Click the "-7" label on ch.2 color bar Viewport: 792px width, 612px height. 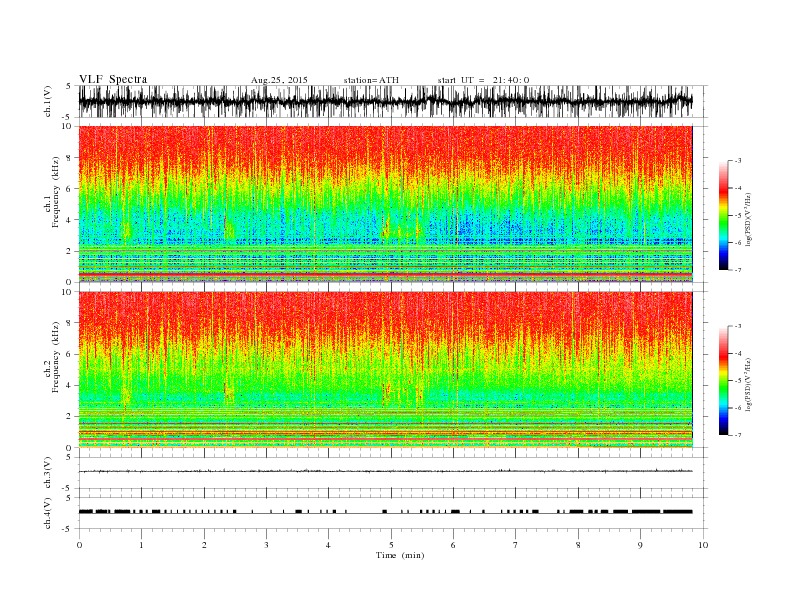[x=738, y=435]
